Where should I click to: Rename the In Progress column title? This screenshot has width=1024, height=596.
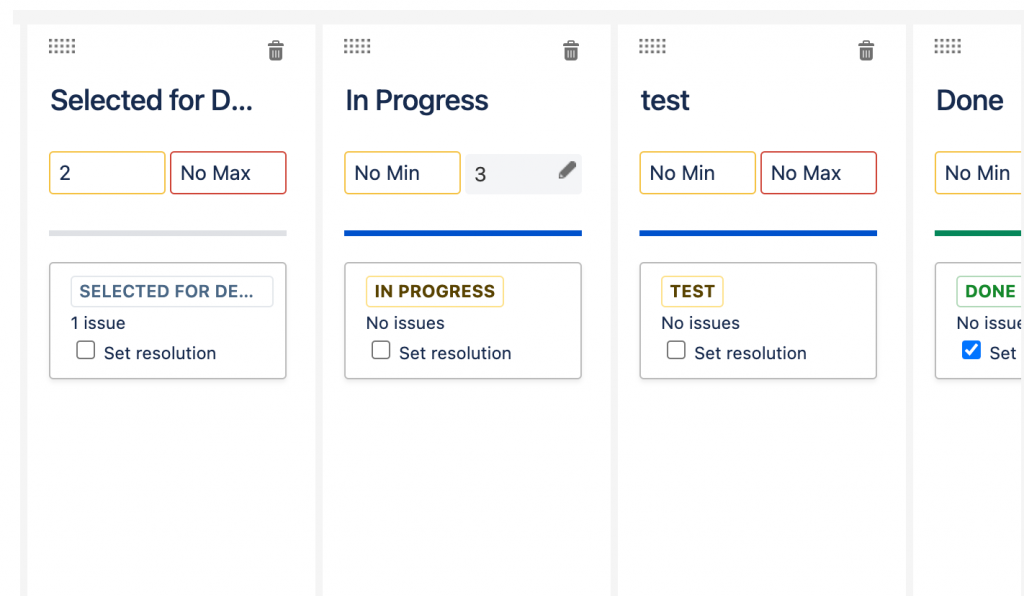point(417,101)
